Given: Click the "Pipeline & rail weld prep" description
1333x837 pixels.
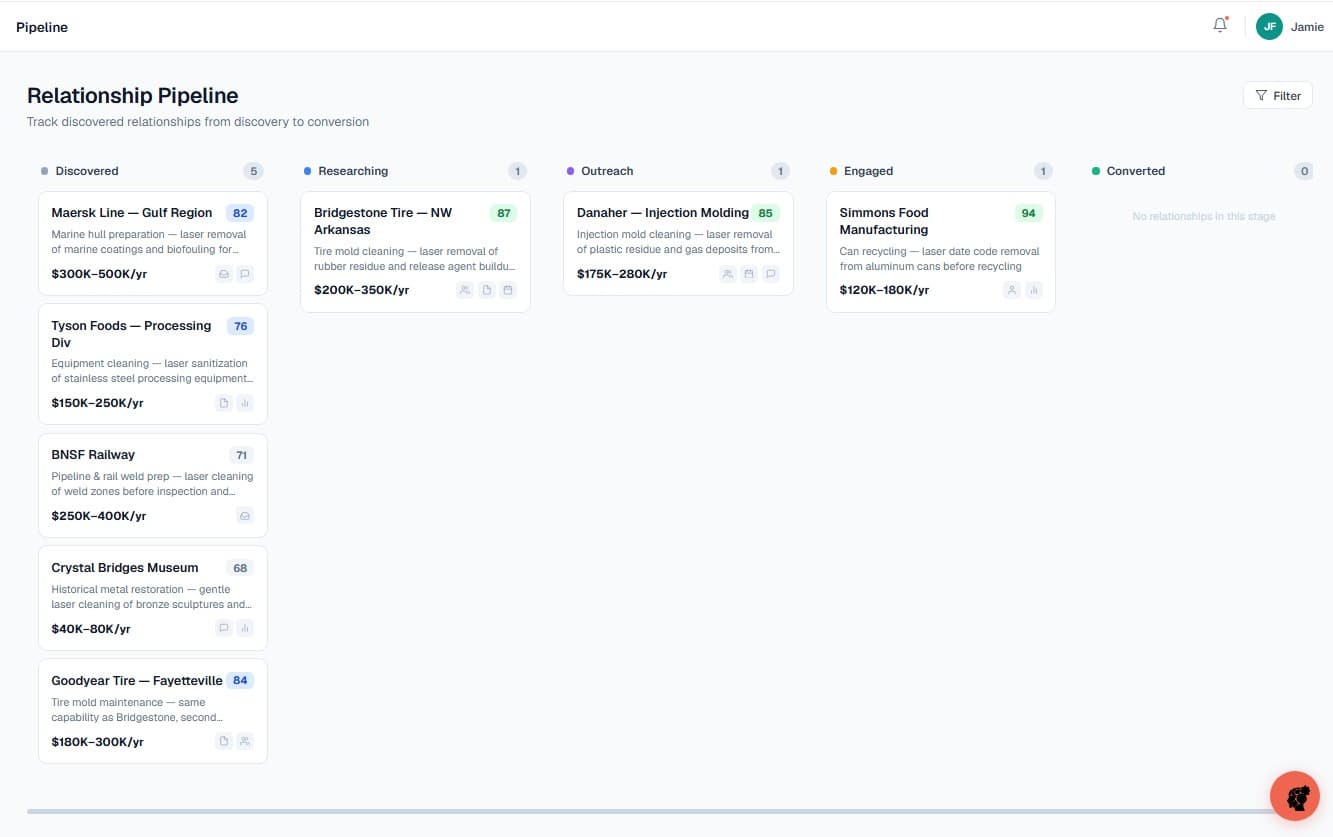Looking at the screenshot, I should 152,484.
